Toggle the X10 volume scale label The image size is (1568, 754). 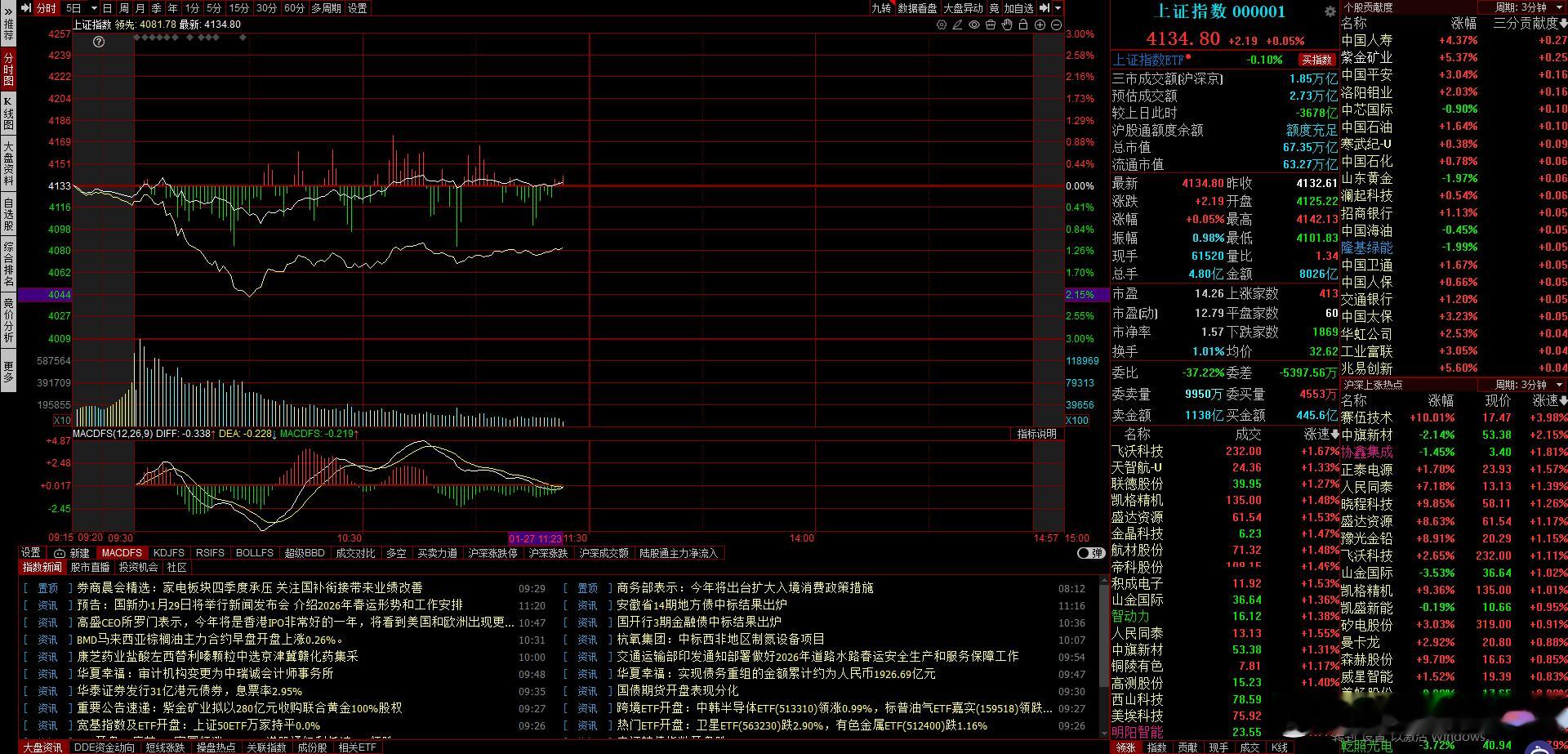coord(60,420)
